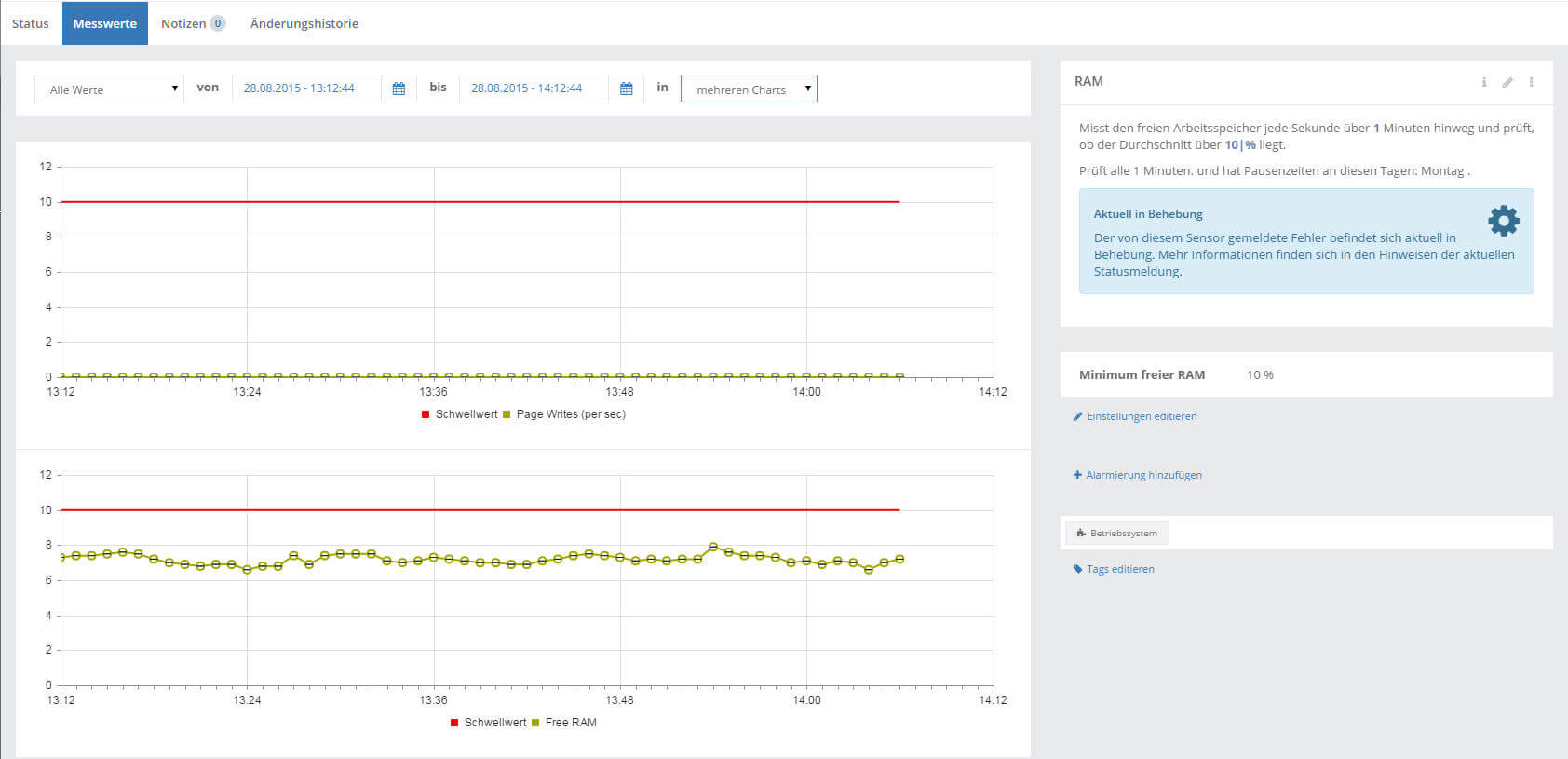Toggle Free RAM series in bottom legend

pyautogui.click(x=570, y=723)
